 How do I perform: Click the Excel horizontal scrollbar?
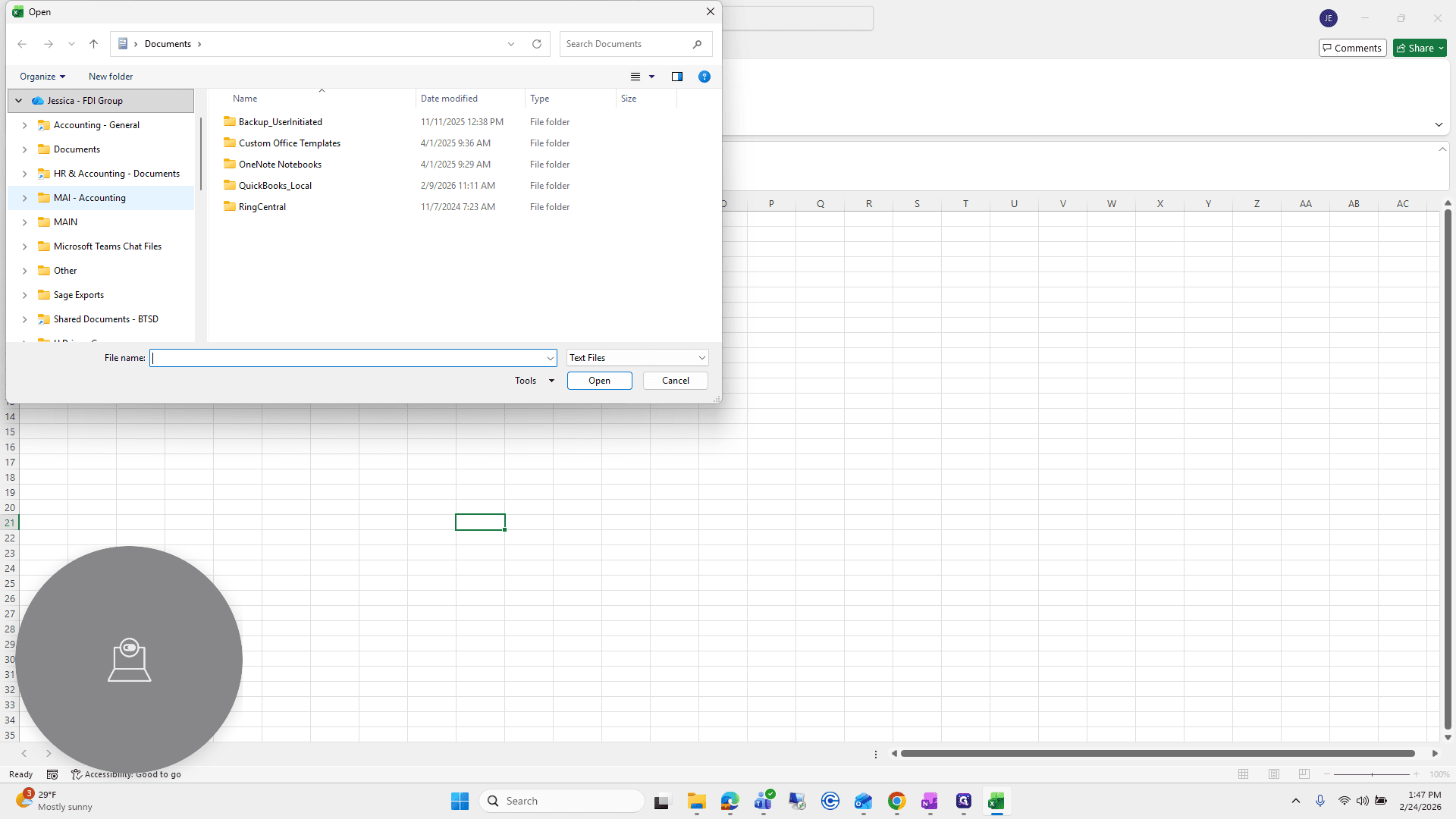[x=1158, y=754]
